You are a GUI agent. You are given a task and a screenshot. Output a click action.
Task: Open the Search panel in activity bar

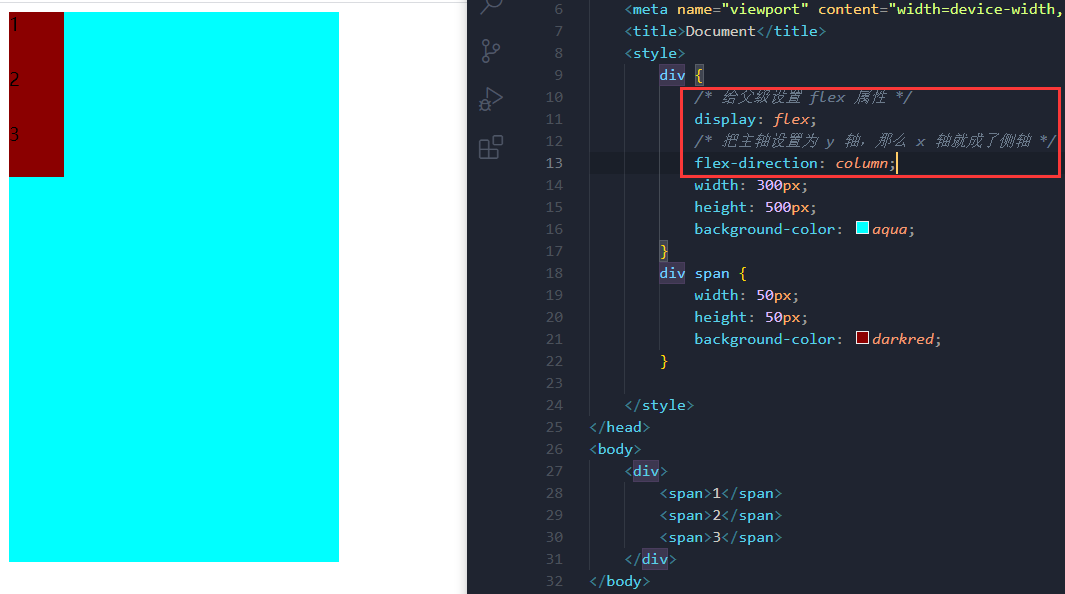(490, 6)
